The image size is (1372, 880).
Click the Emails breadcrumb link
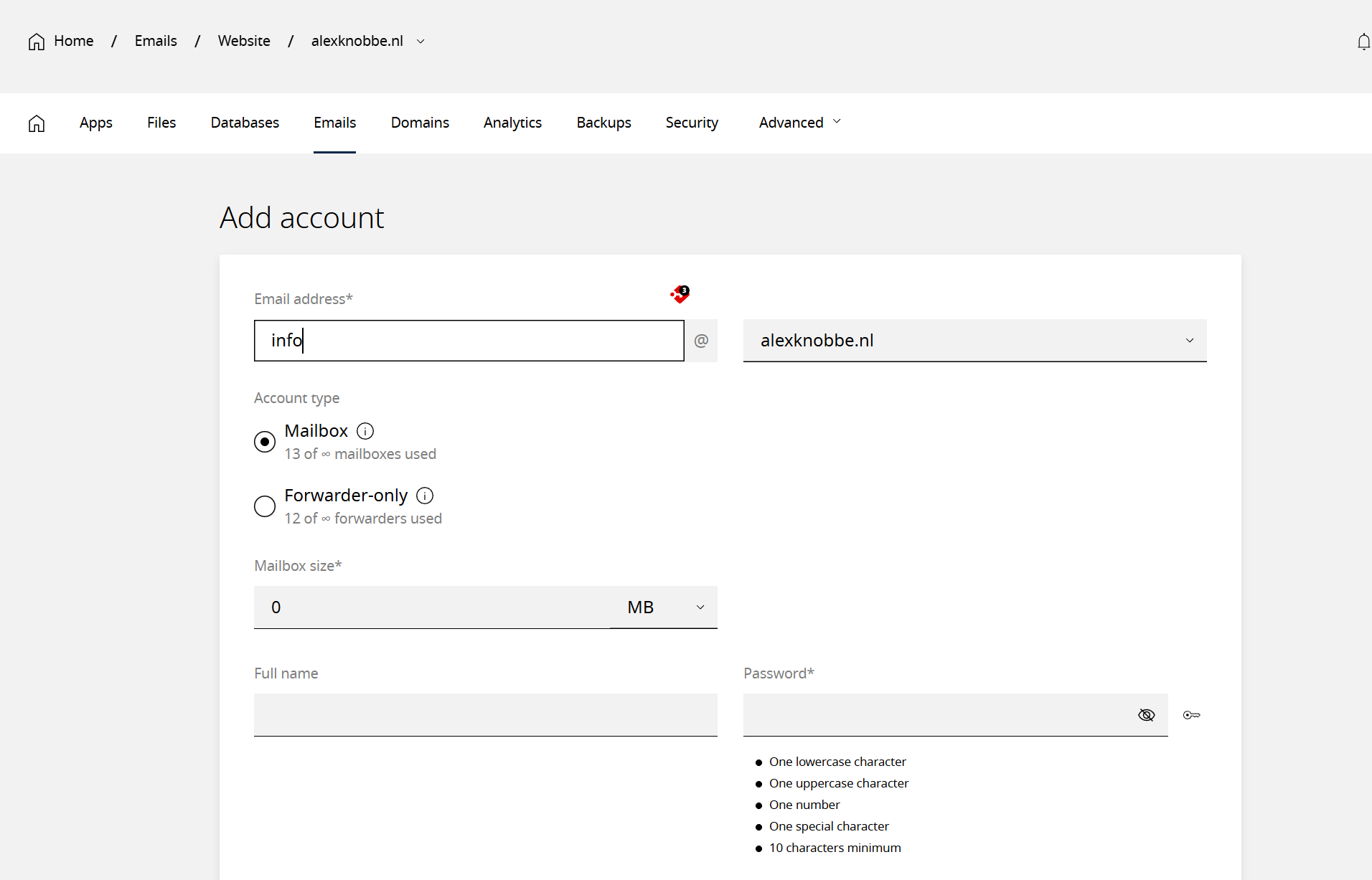(156, 41)
